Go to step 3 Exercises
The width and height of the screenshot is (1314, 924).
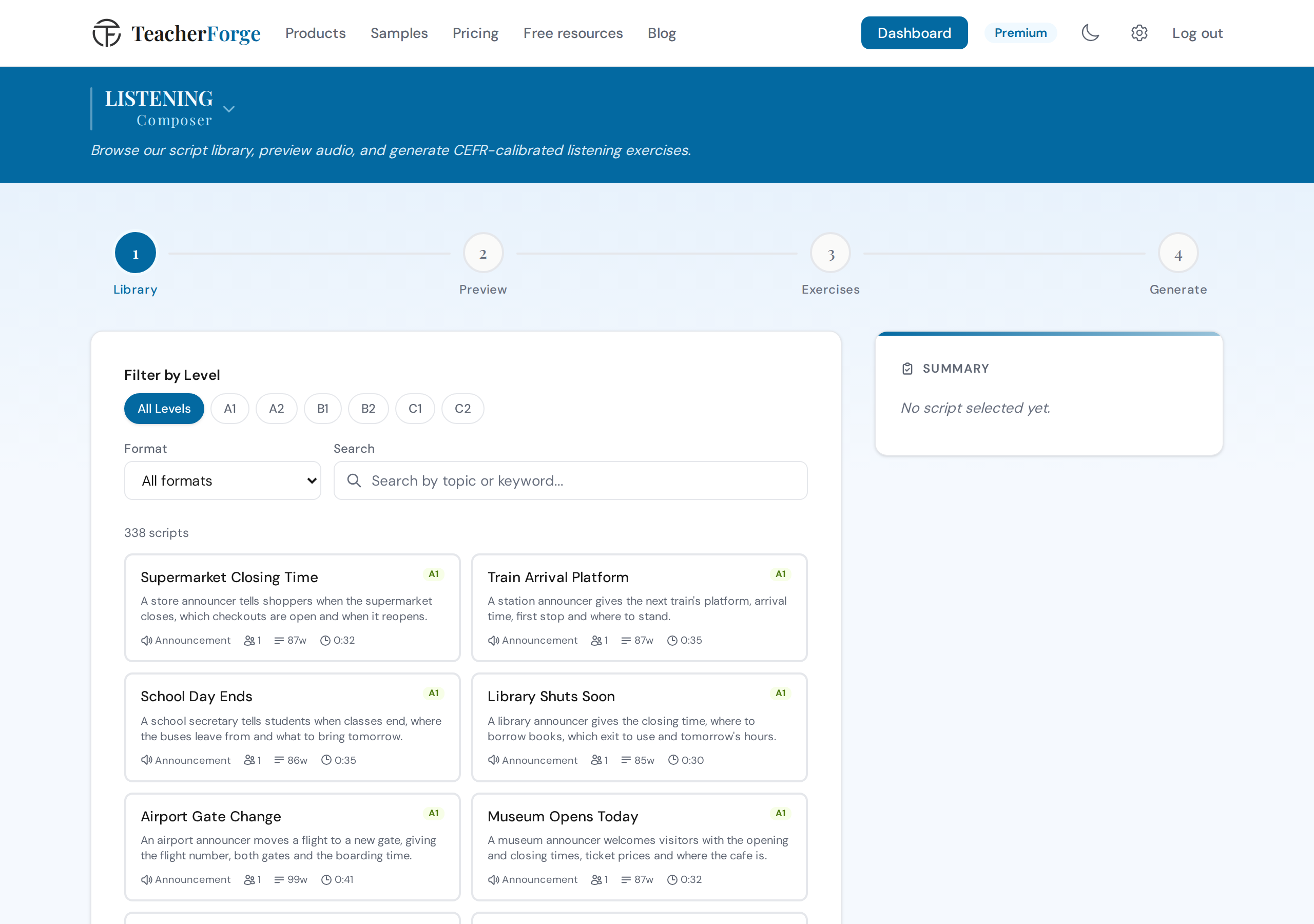click(830, 253)
